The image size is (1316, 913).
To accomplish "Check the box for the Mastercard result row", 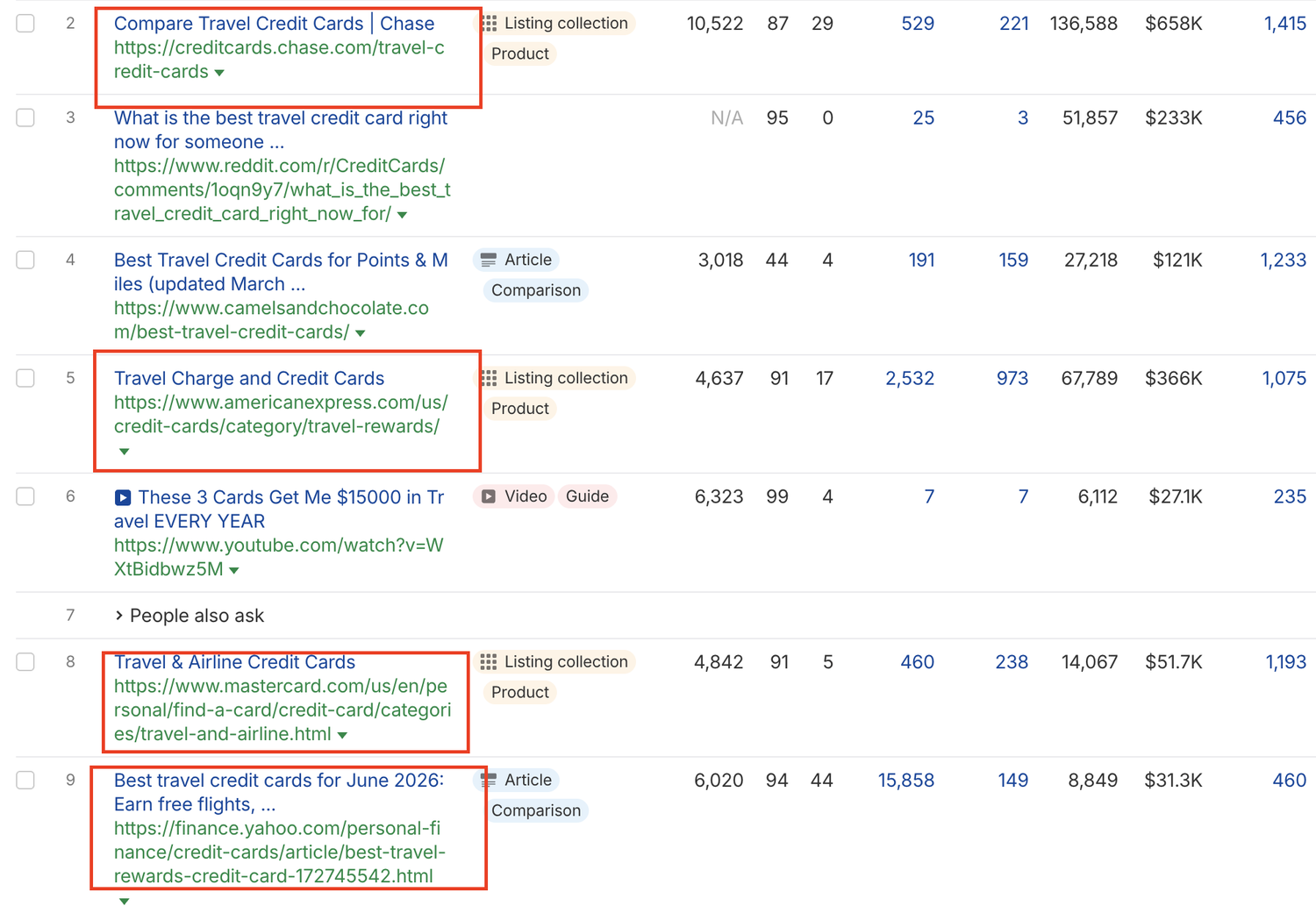I will pos(25,662).
